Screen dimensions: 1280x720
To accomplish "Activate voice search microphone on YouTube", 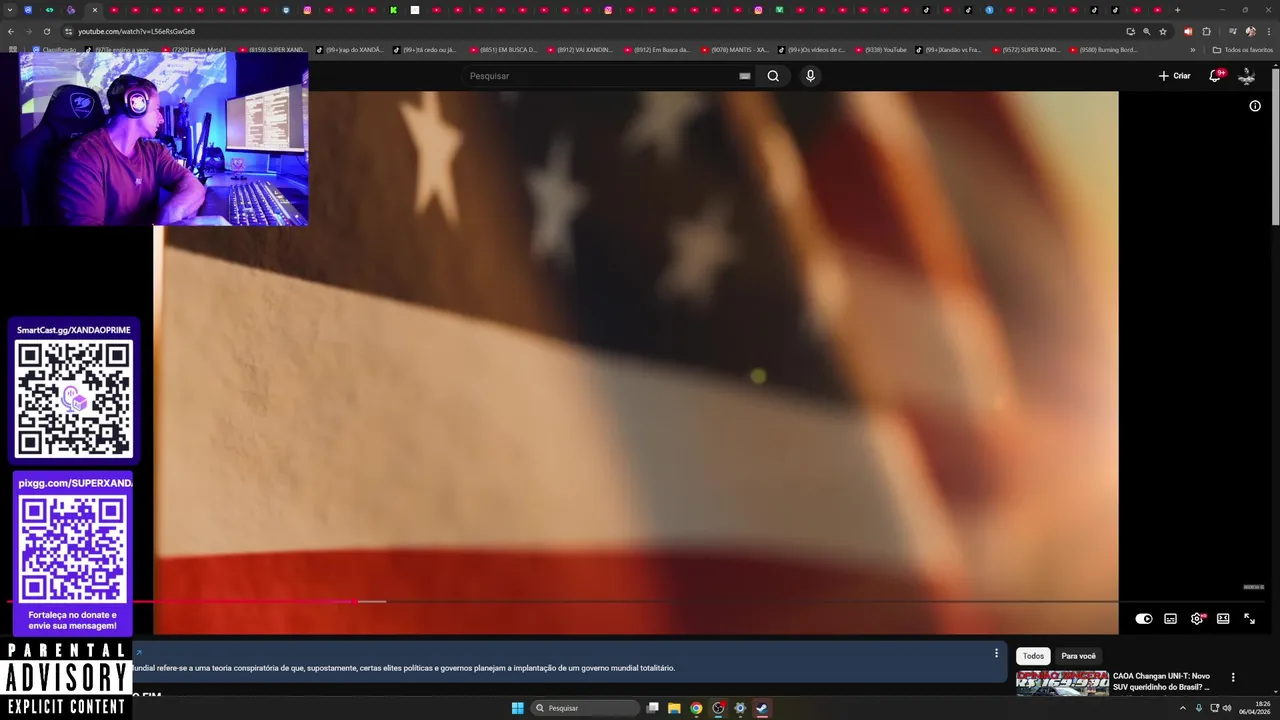I will (x=810, y=76).
